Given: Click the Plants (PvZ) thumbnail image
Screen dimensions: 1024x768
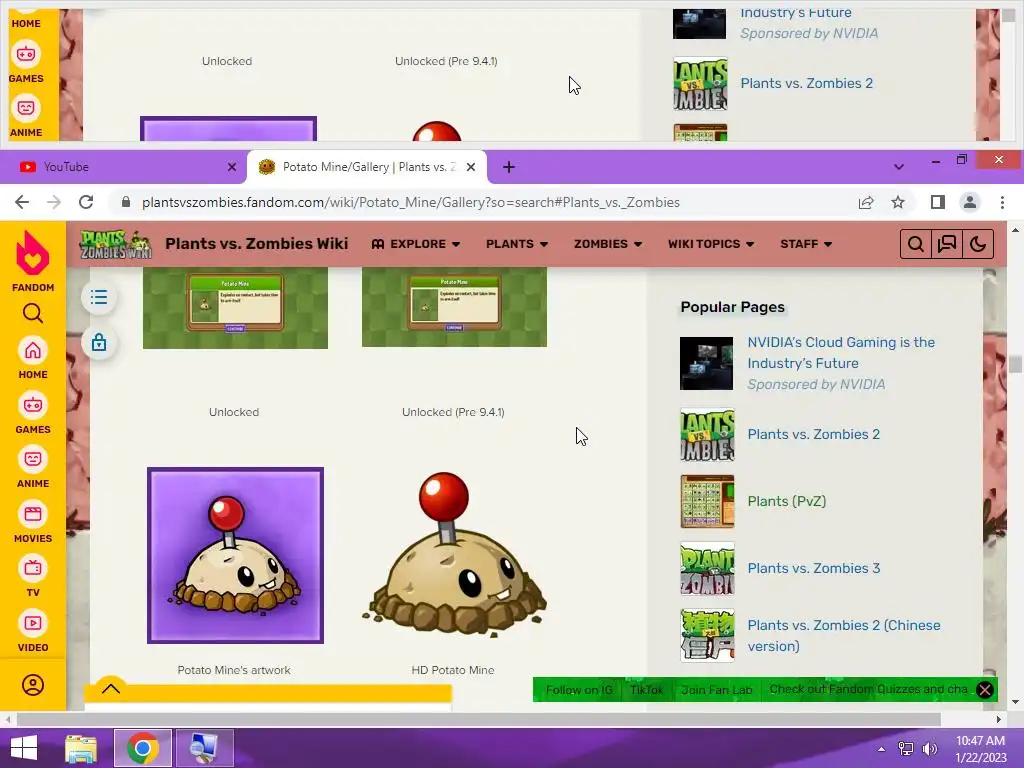Looking at the screenshot, I should click(x=707, y=502).
